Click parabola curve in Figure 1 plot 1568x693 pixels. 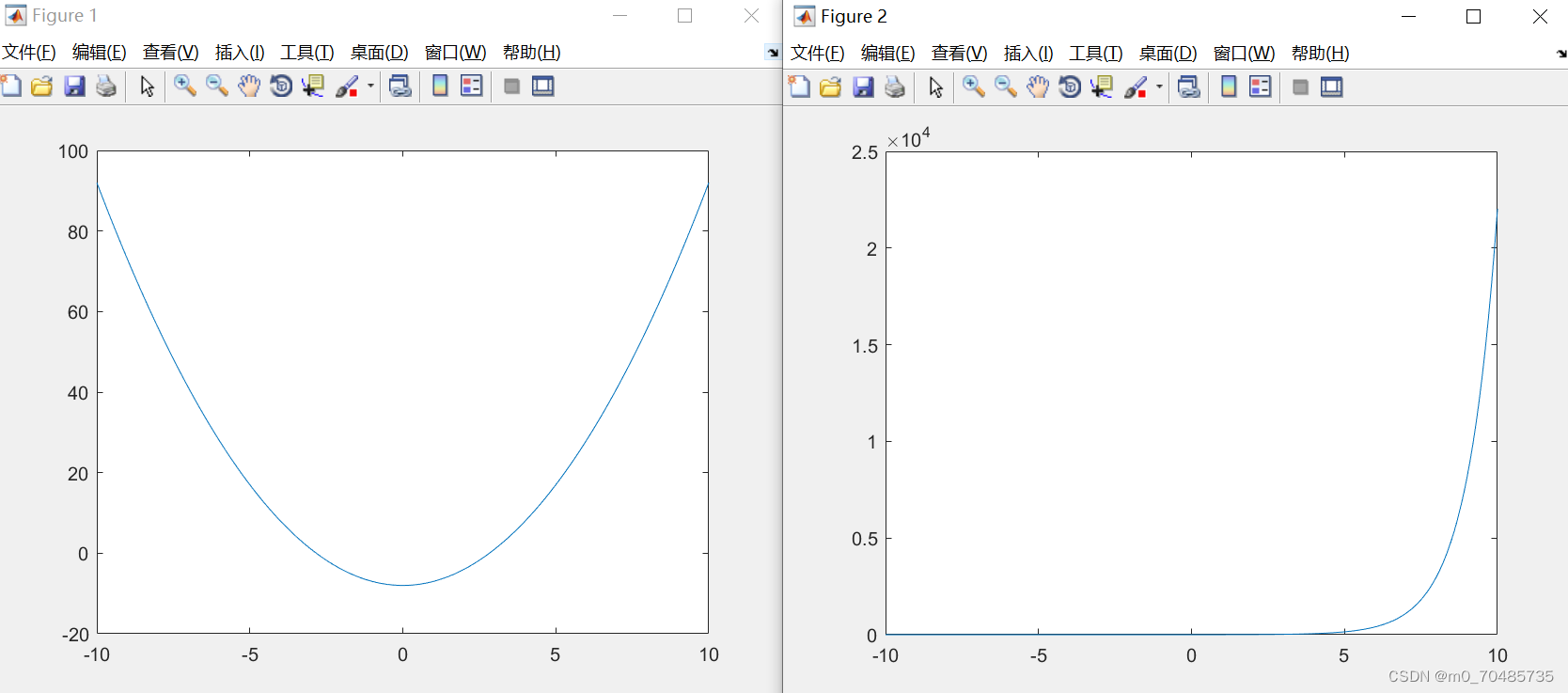[x=402, y=585]
